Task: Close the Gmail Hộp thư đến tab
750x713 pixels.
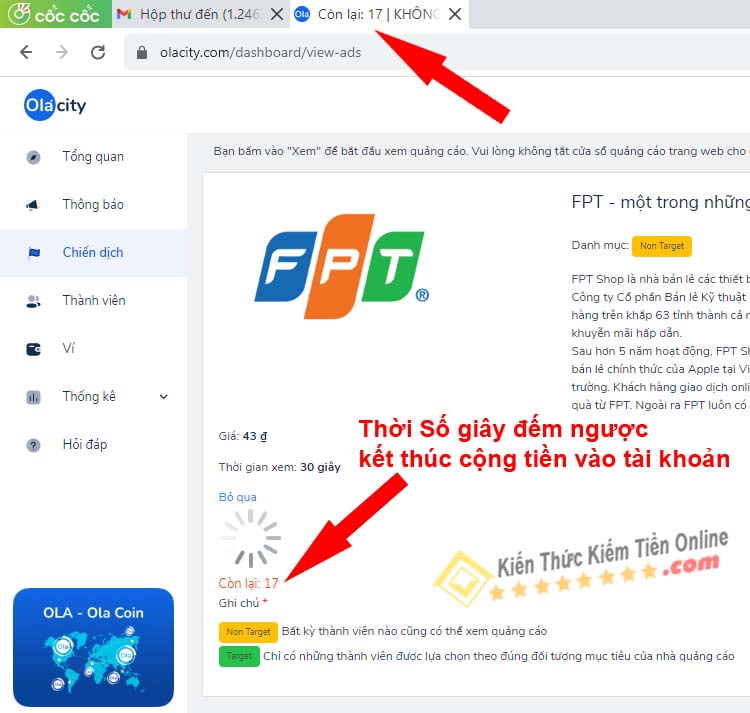Action: (276, 14)
